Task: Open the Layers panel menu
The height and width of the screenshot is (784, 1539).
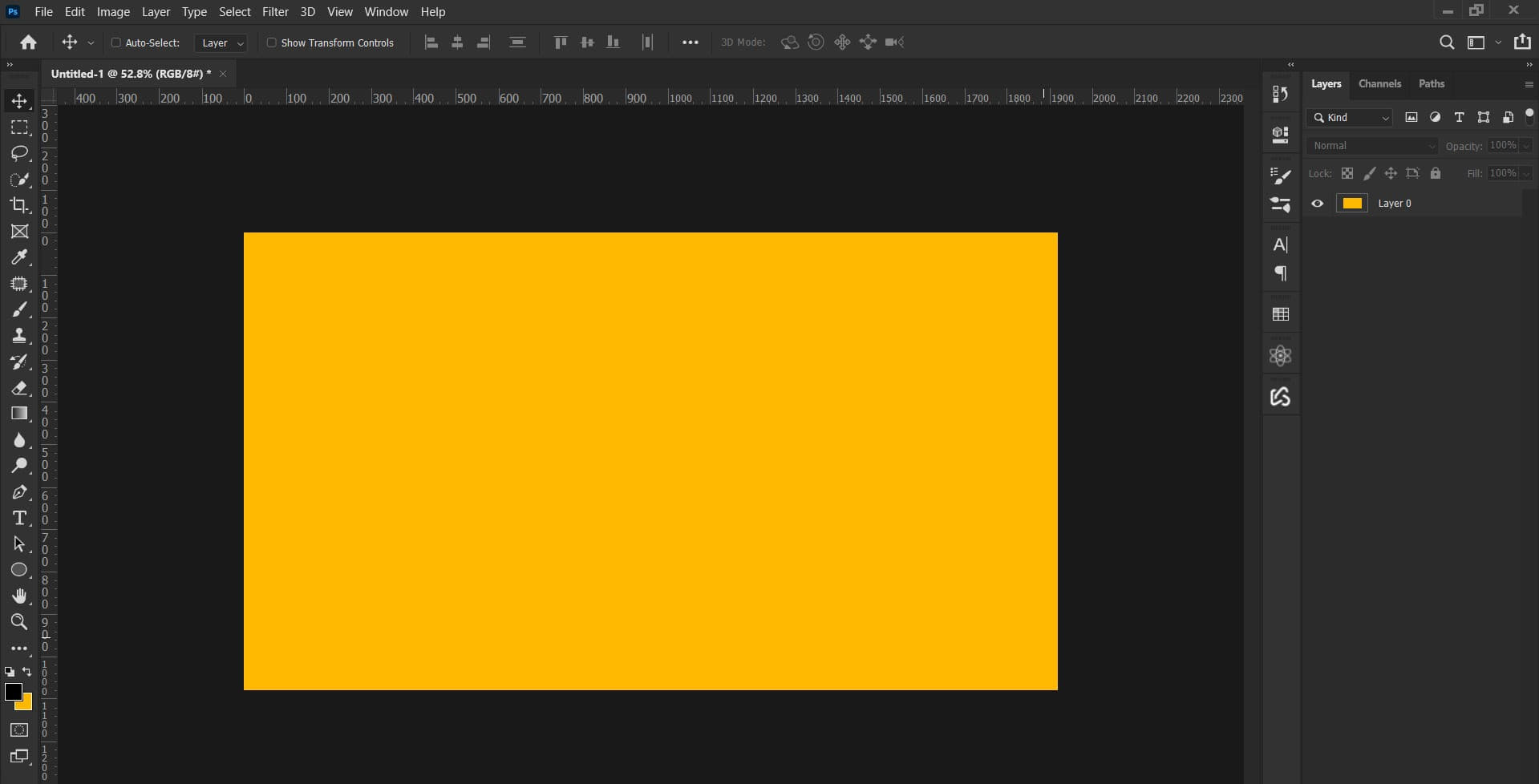Action: coord(1529,84)
